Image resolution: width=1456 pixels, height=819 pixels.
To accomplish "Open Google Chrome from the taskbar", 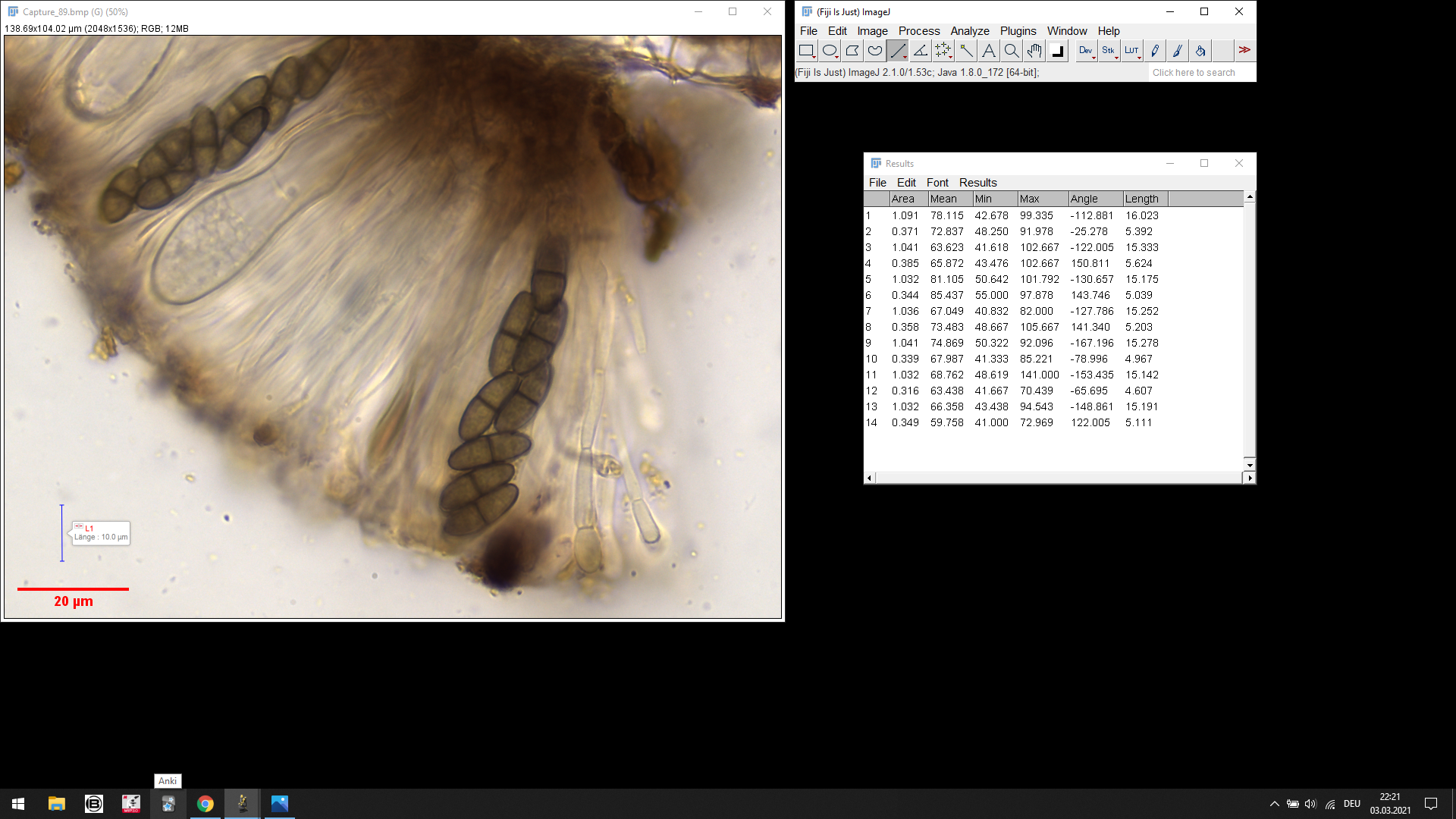I will (x=206, y=804).
